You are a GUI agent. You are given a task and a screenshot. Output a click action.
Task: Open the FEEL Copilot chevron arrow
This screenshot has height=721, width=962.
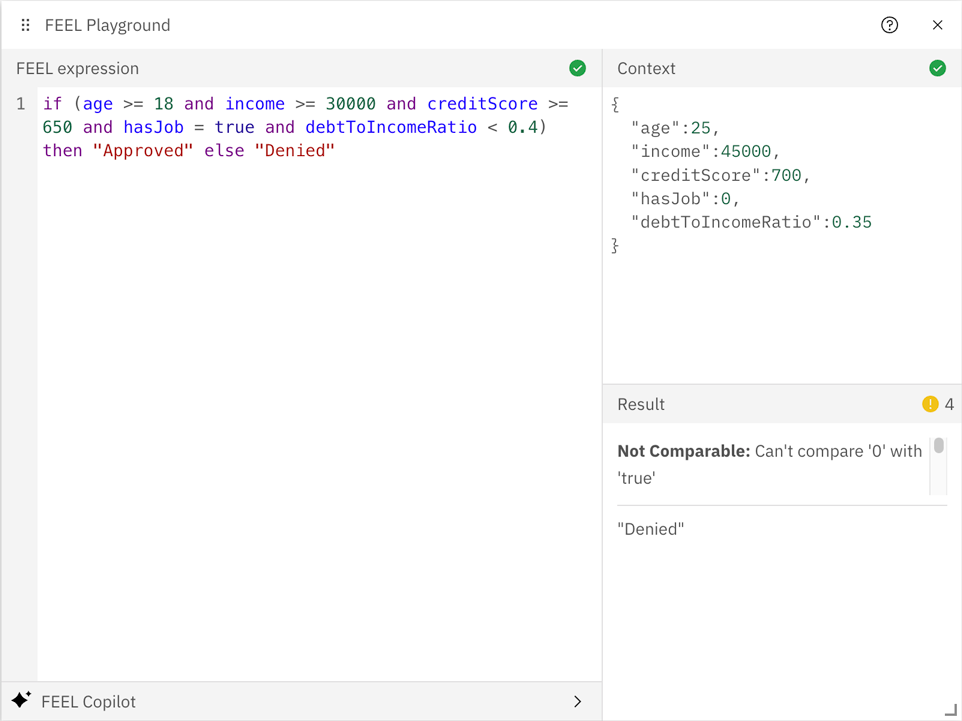[x=577, y=701]
